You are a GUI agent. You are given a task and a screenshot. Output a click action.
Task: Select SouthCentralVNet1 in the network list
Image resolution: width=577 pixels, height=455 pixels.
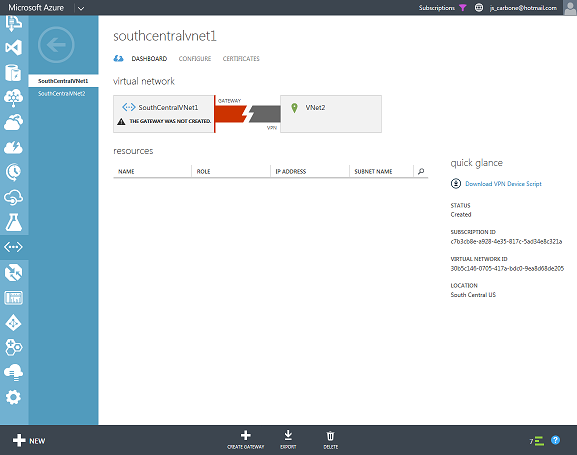(63, 81)
